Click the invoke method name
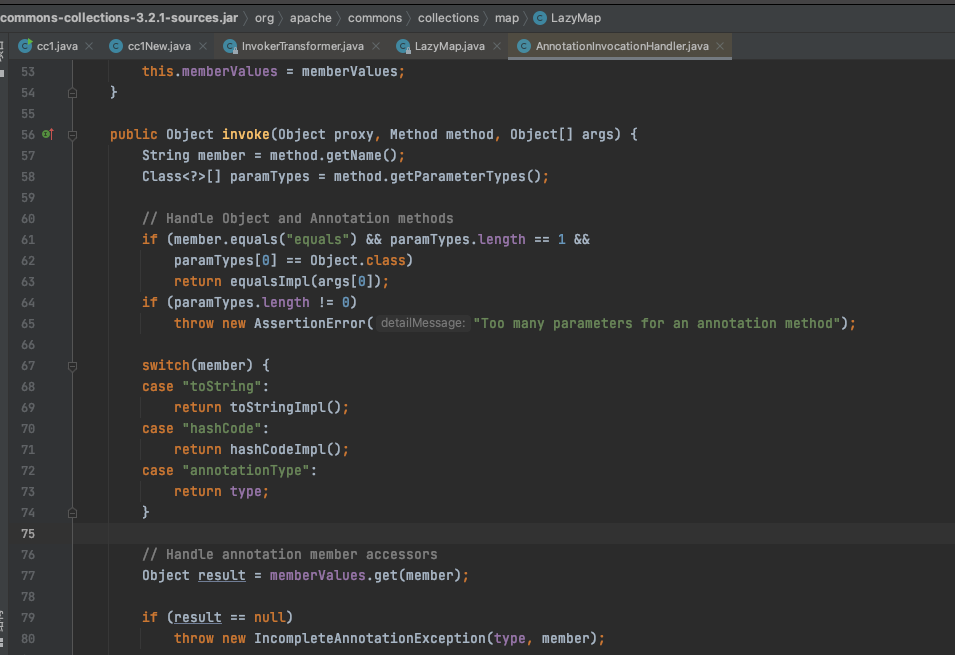The image size is (955, 655). pos(245,135)
